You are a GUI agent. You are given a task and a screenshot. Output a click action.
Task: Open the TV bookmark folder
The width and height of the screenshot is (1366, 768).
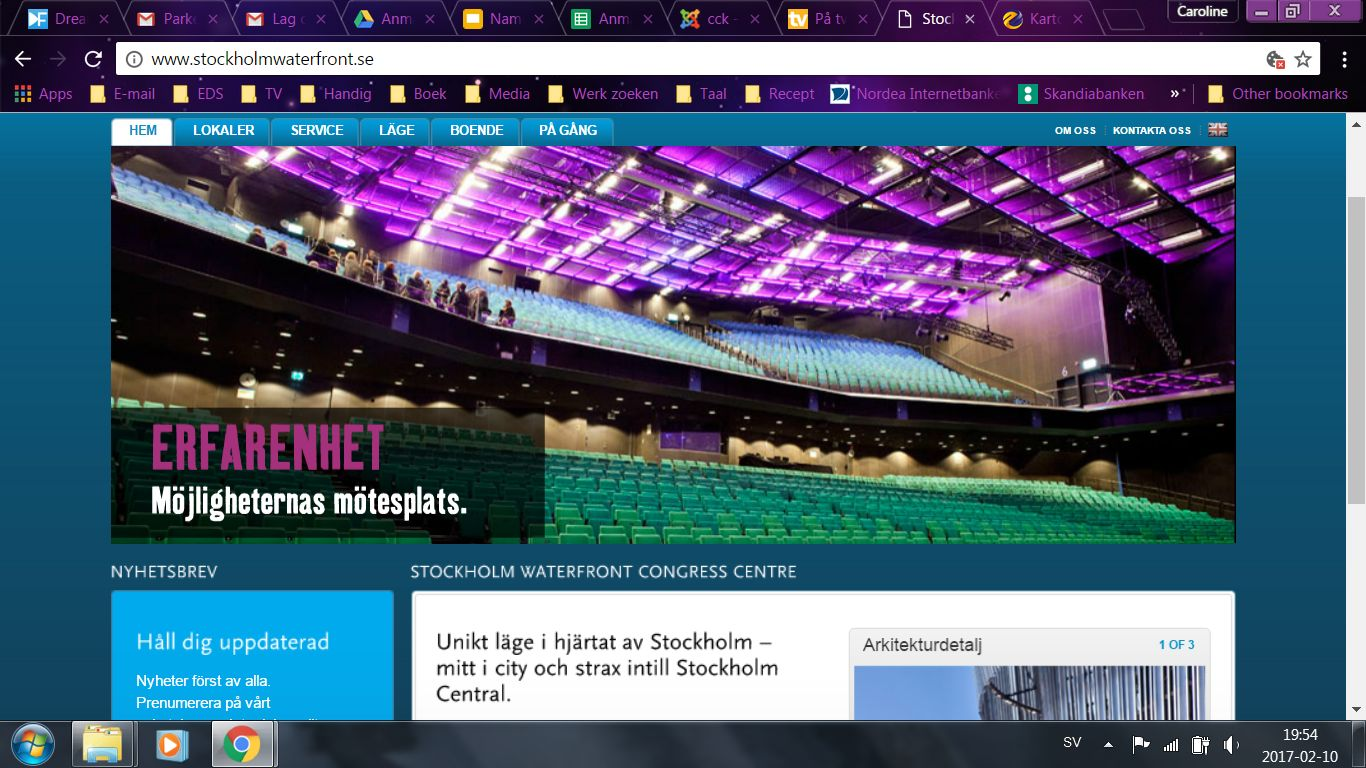point(262,94)
